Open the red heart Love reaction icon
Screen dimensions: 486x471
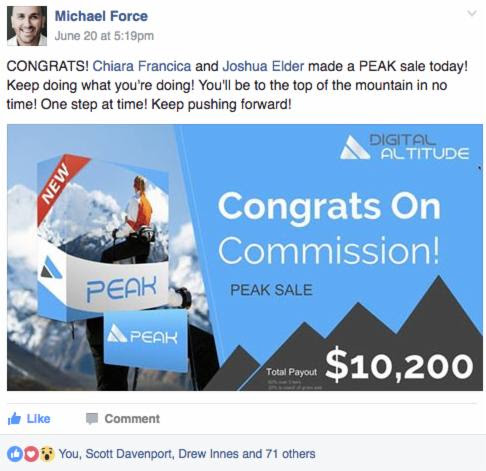pos(31,454)
